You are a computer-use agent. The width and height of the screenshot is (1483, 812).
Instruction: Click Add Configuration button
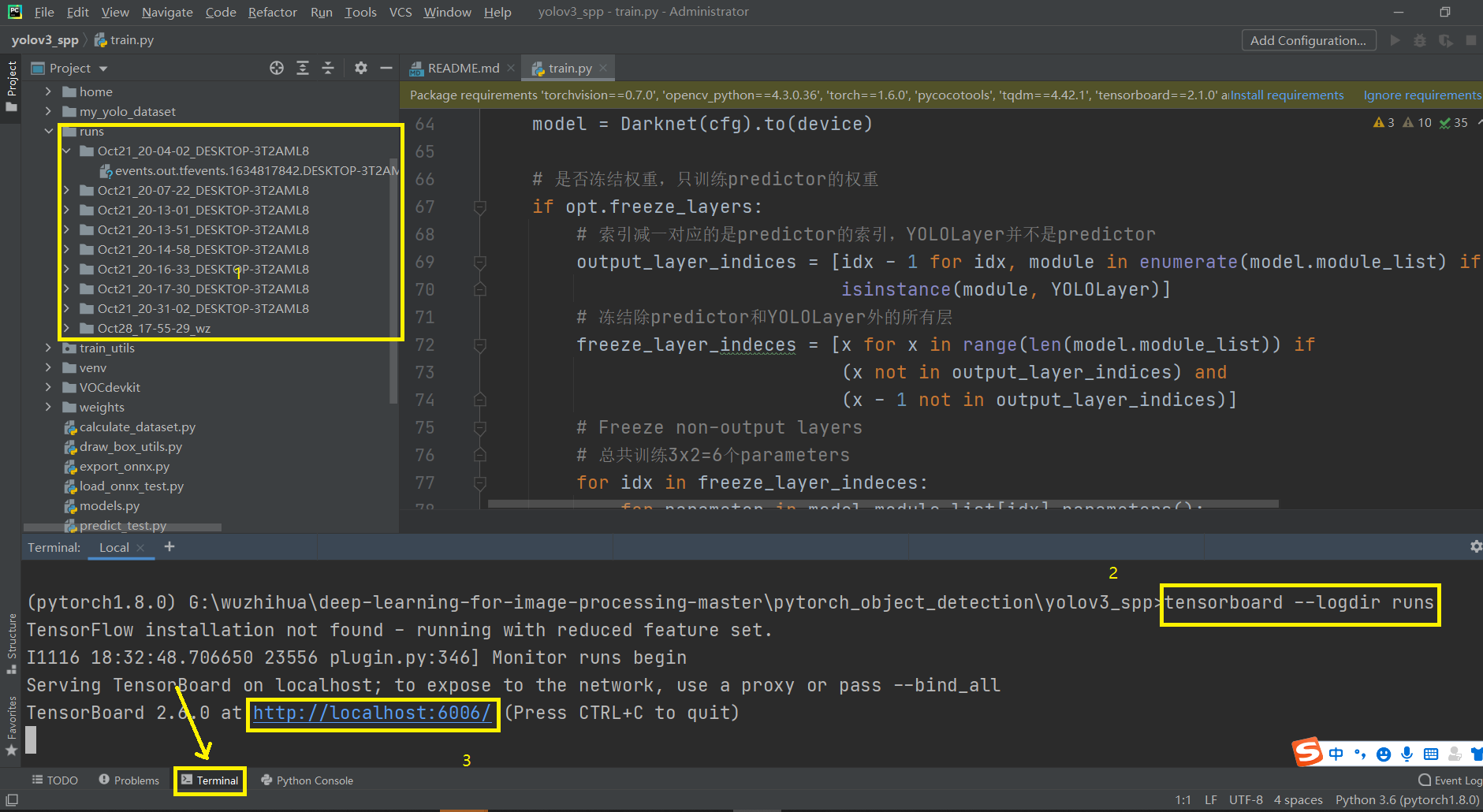(1309, 40)
